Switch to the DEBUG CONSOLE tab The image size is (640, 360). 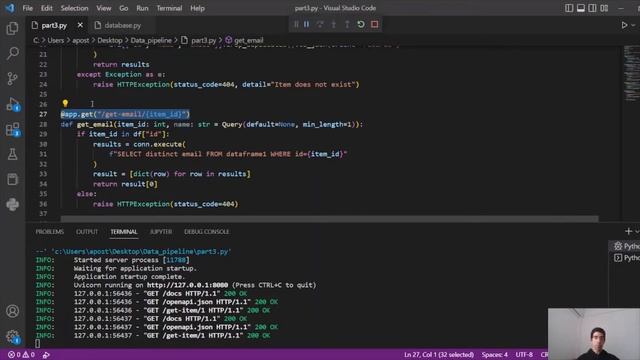(207, 232)
